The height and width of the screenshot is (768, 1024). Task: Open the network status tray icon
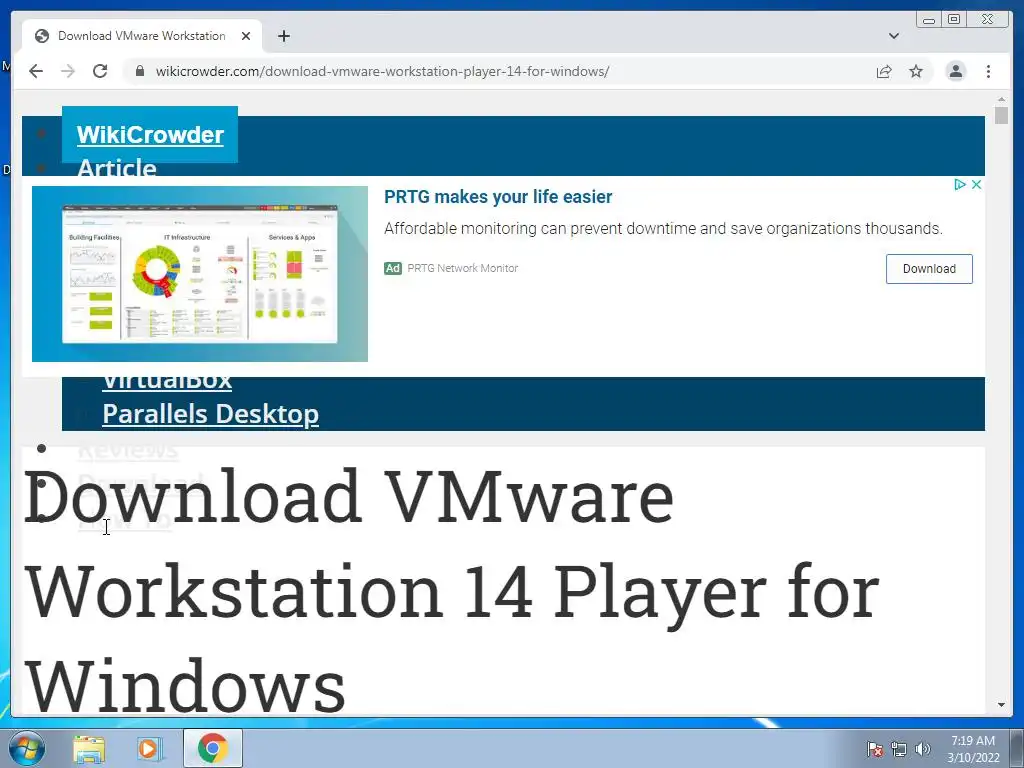(x=899, y=749)
